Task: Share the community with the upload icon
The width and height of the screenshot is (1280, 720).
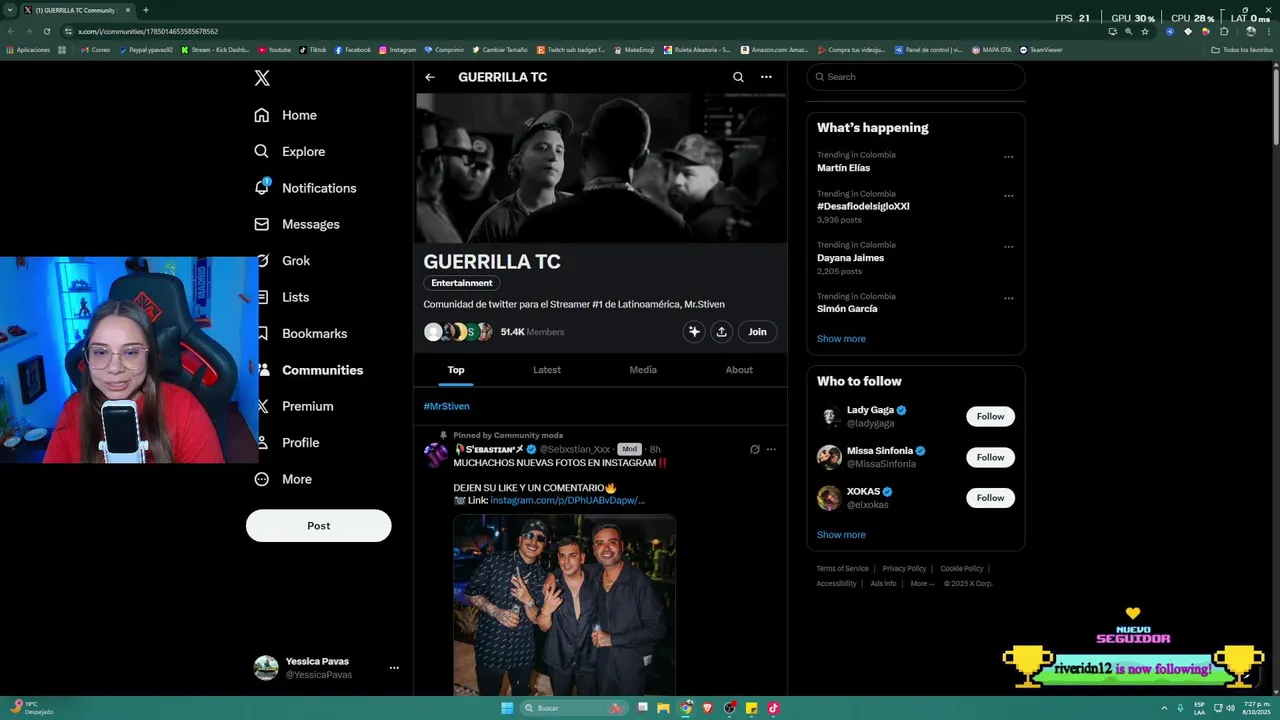Action: [721, 332]
